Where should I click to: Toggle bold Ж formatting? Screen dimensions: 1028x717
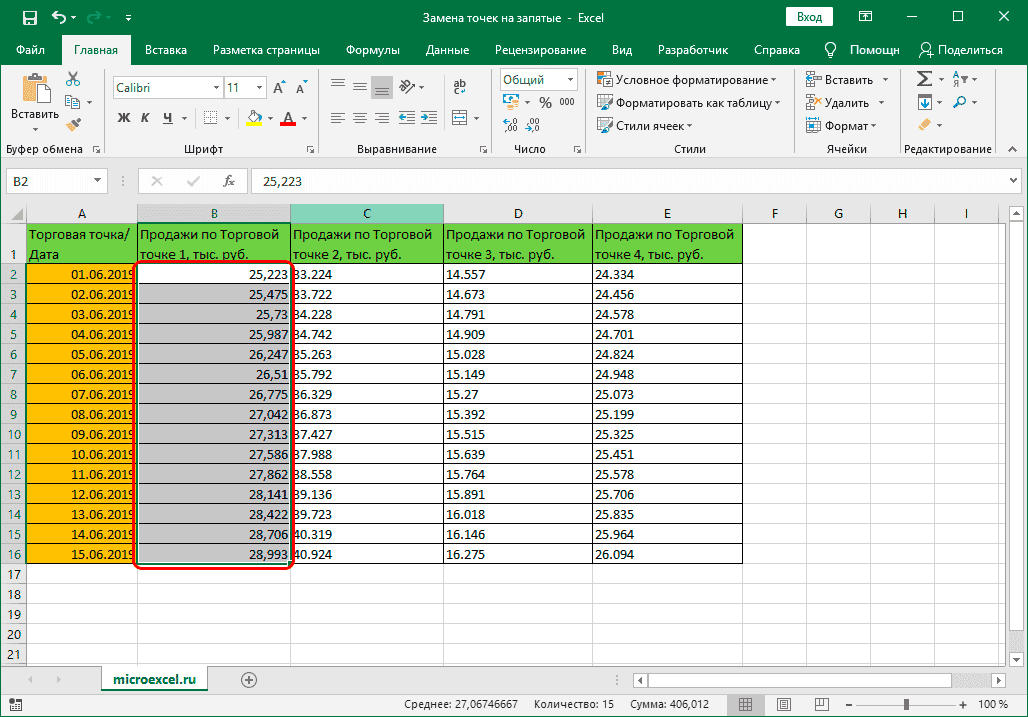tap(124, 118)
